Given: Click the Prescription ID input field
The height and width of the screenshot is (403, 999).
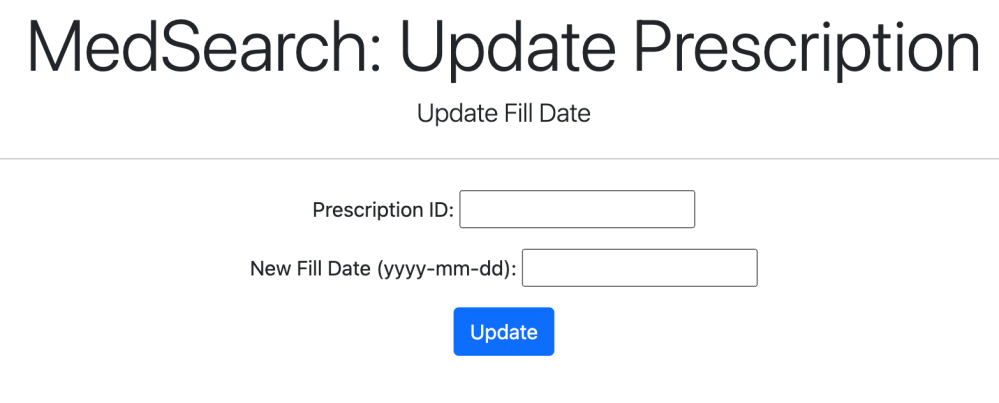Looking at the screenshot, I should coord(577,209).
